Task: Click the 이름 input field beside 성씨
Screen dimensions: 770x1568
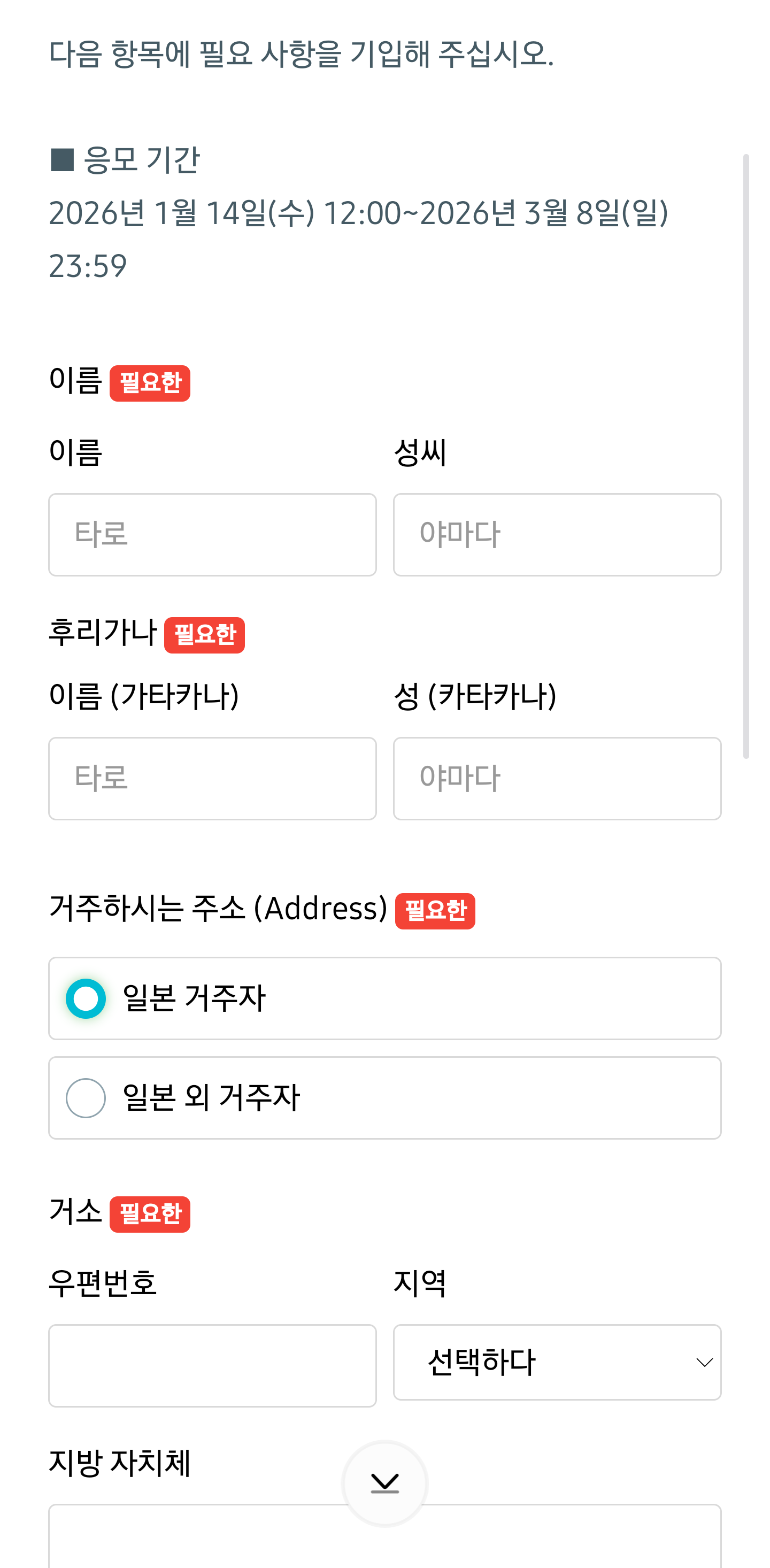Action: coord(212,534)
